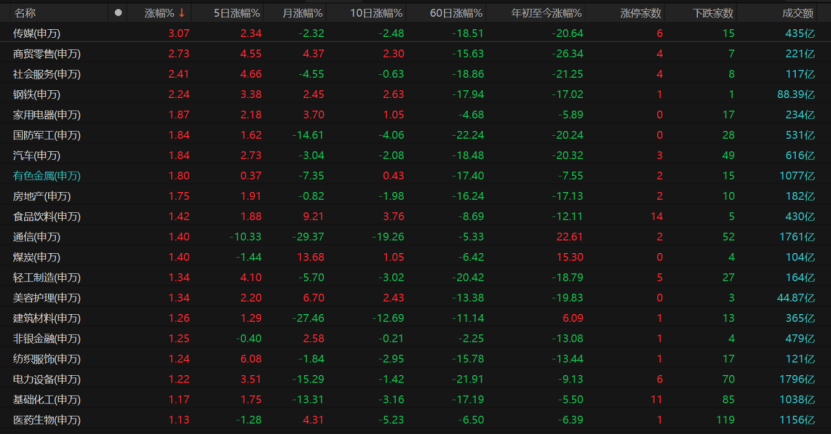Click decliners count 119 for 医药生物
The width and height of the screenshot is (831, 435).
[726, 420]
